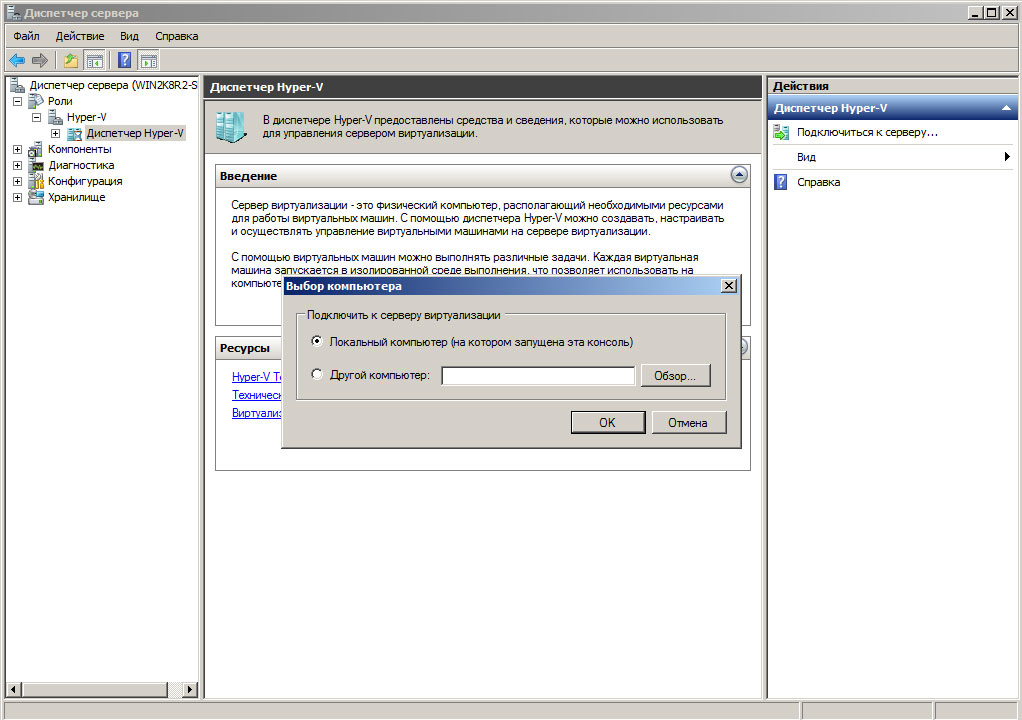Toggle the show/hide action pane icon
Screen dimensions: 1022x720
pos(149,61)
